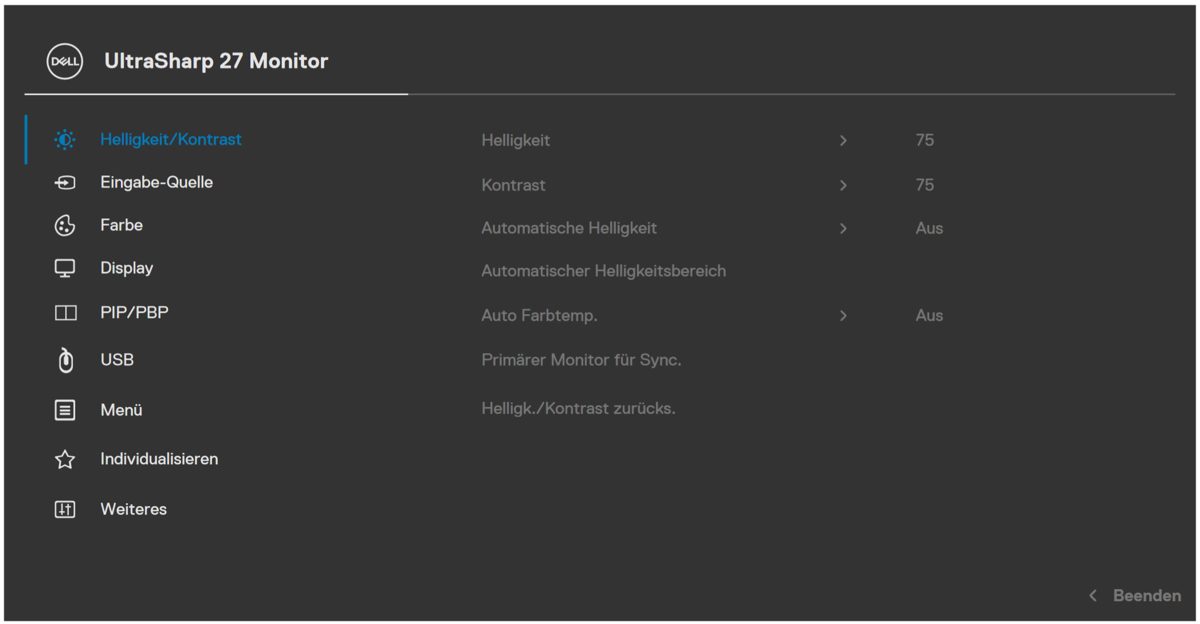The width and height of the screenshot is (1200, 624).
Task: Click the Farbe palette icon
Action: tap(65, 226)
